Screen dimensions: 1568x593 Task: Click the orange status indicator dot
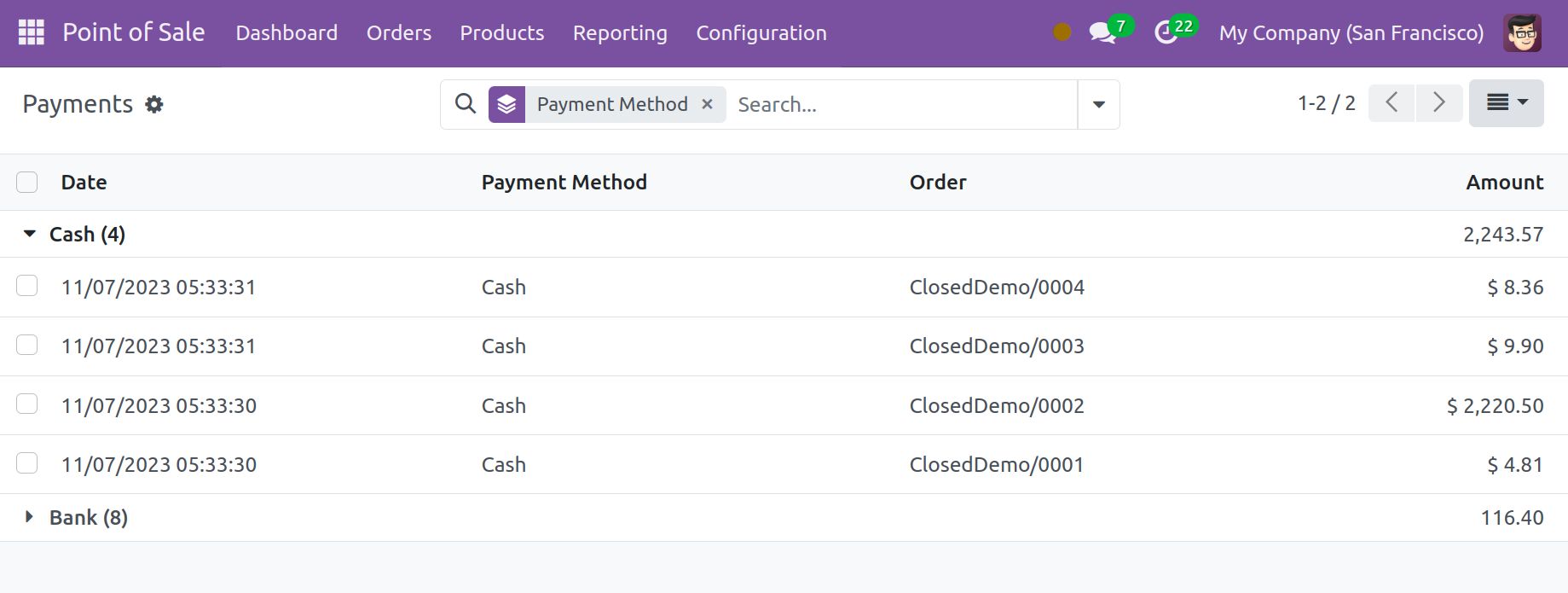click(x=1062, y=32)
